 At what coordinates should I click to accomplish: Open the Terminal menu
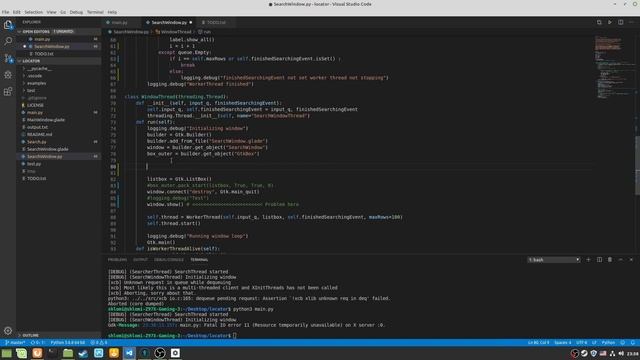pyautogui.click(x=95, y=12)
